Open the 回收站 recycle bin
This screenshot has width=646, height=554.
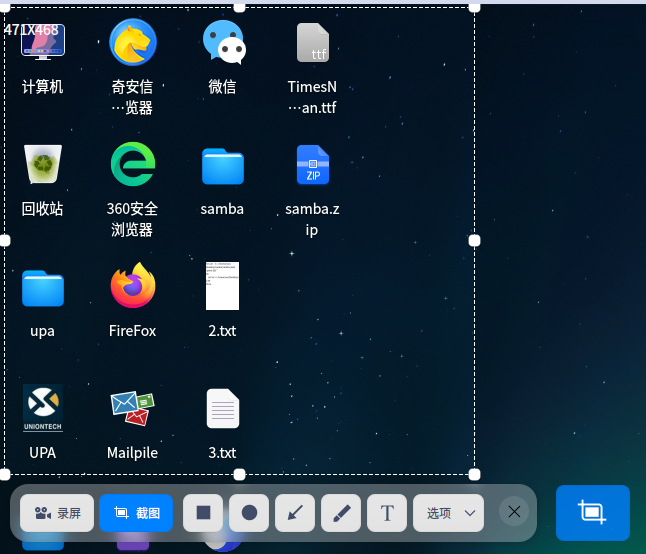(43, 164)
